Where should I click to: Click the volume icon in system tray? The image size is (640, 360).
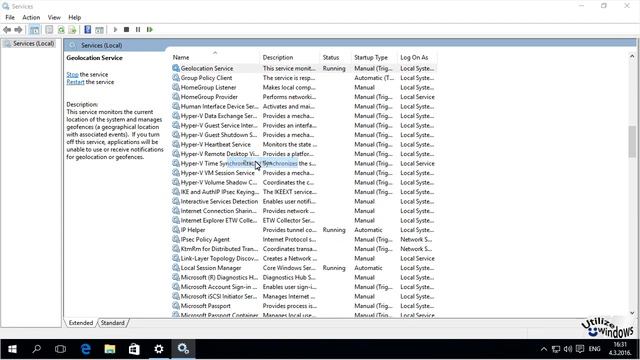tap(568, 349)
